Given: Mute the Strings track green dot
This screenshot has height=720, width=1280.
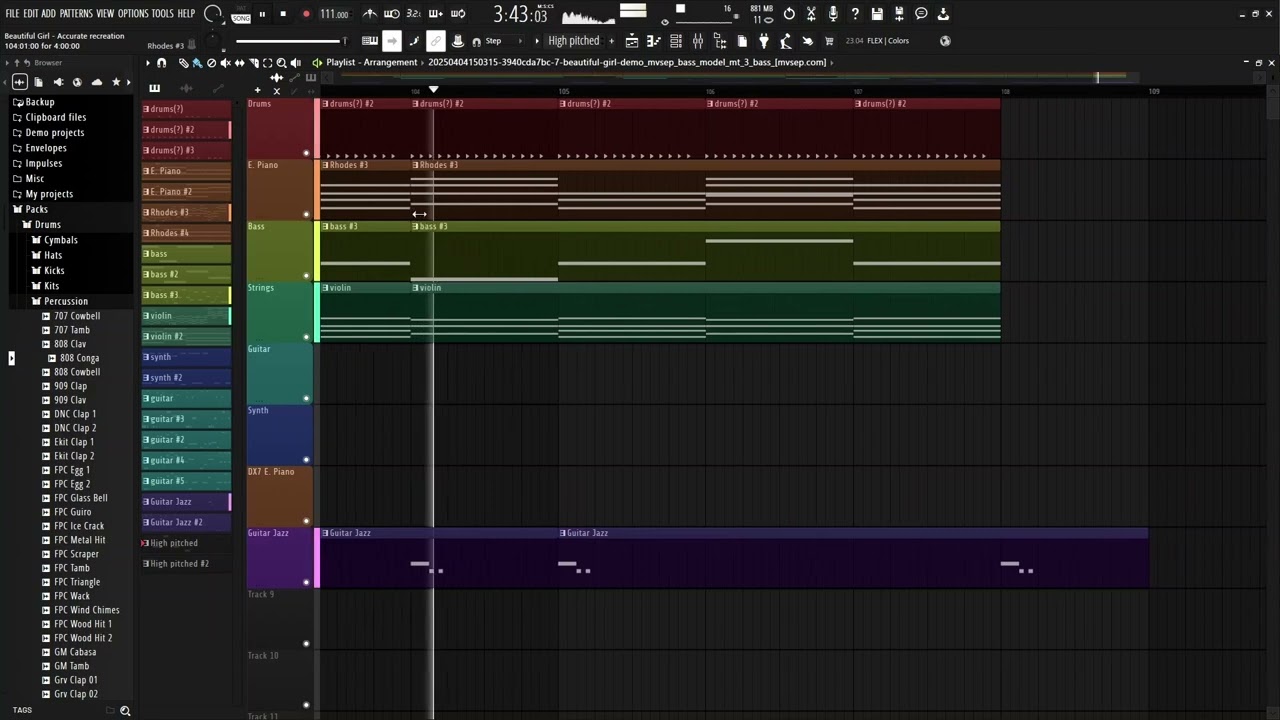Looking at the screenshot, I should tap(306, 337).
